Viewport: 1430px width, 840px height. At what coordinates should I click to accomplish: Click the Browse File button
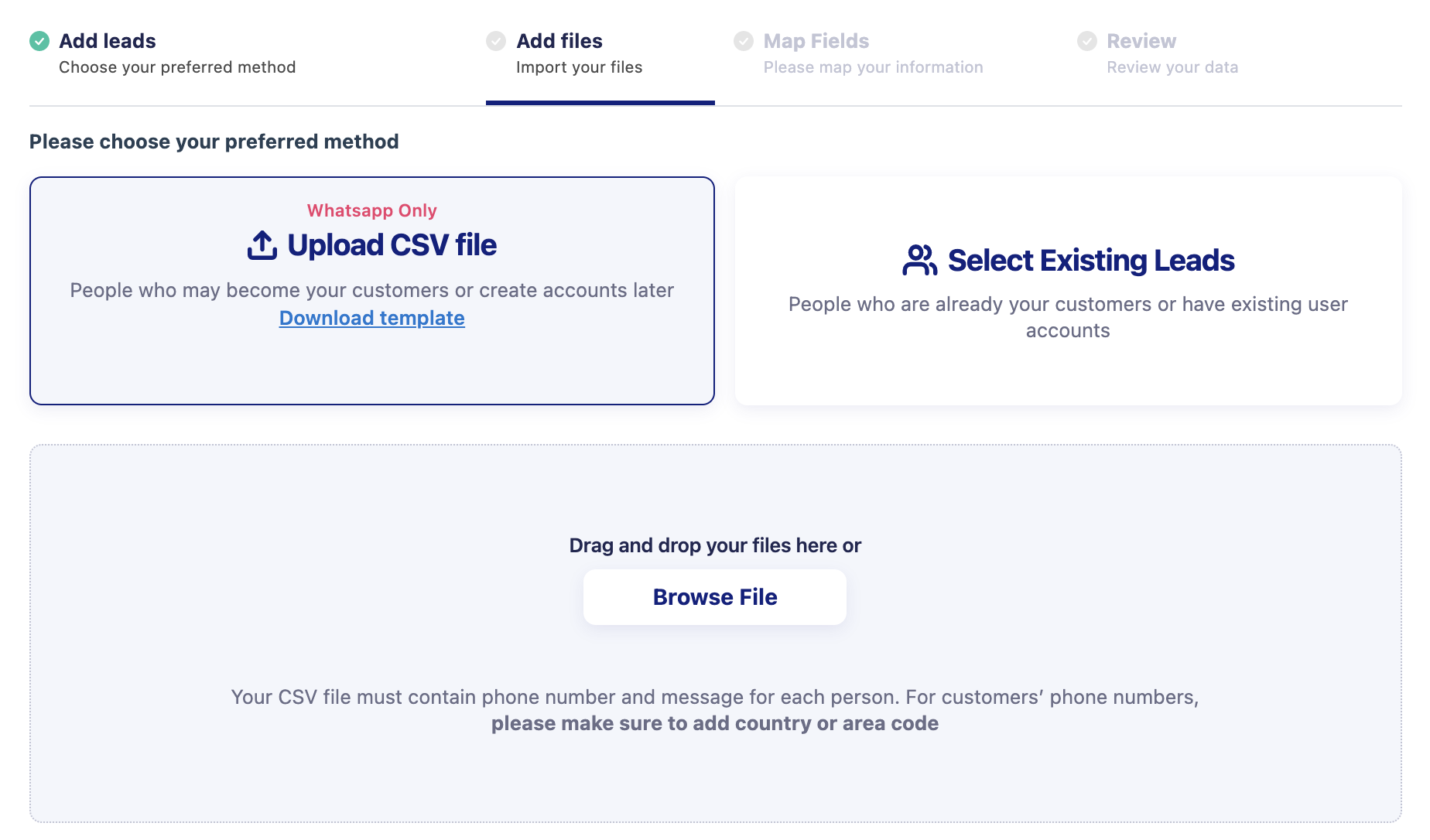click(x=715, y=597)
